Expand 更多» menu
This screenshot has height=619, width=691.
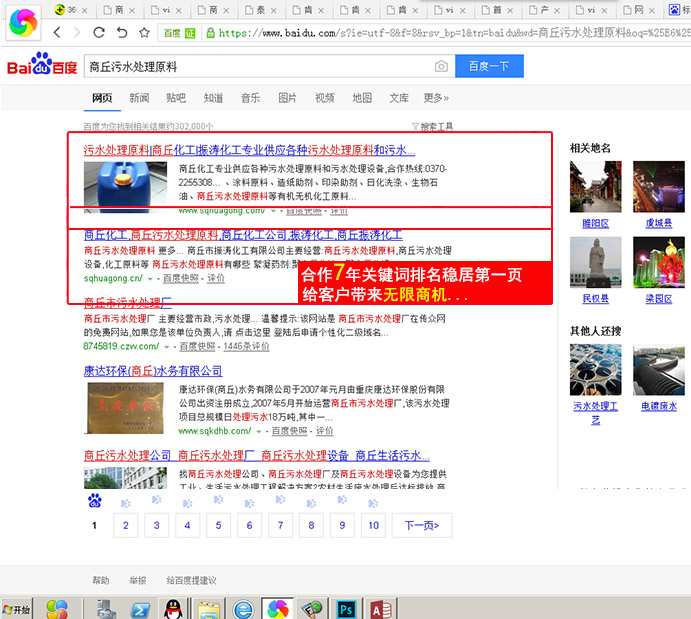coord(436,98)
